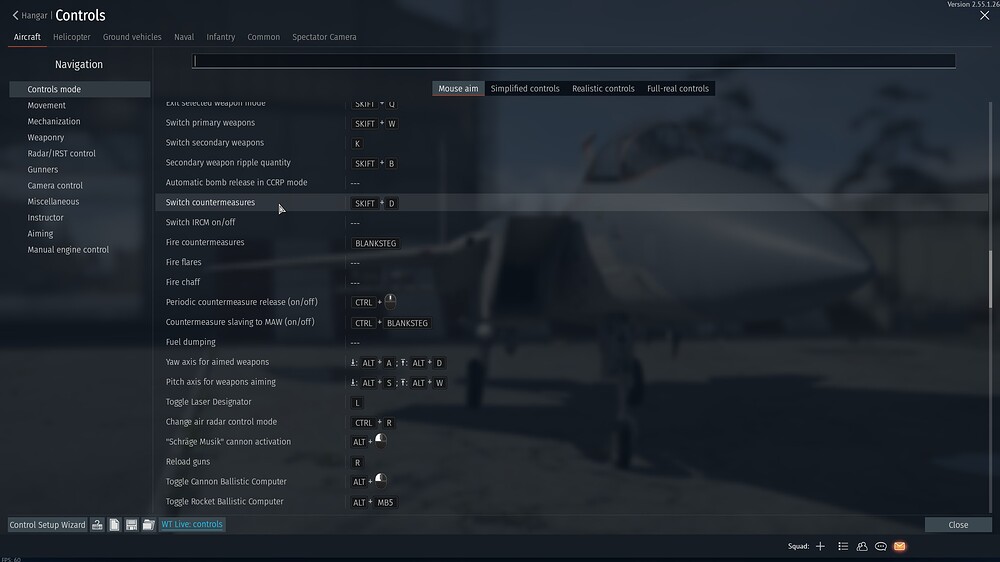Select the Realistic controls mode
This screenshot has width=1000, height=562.
click(603, 89)
